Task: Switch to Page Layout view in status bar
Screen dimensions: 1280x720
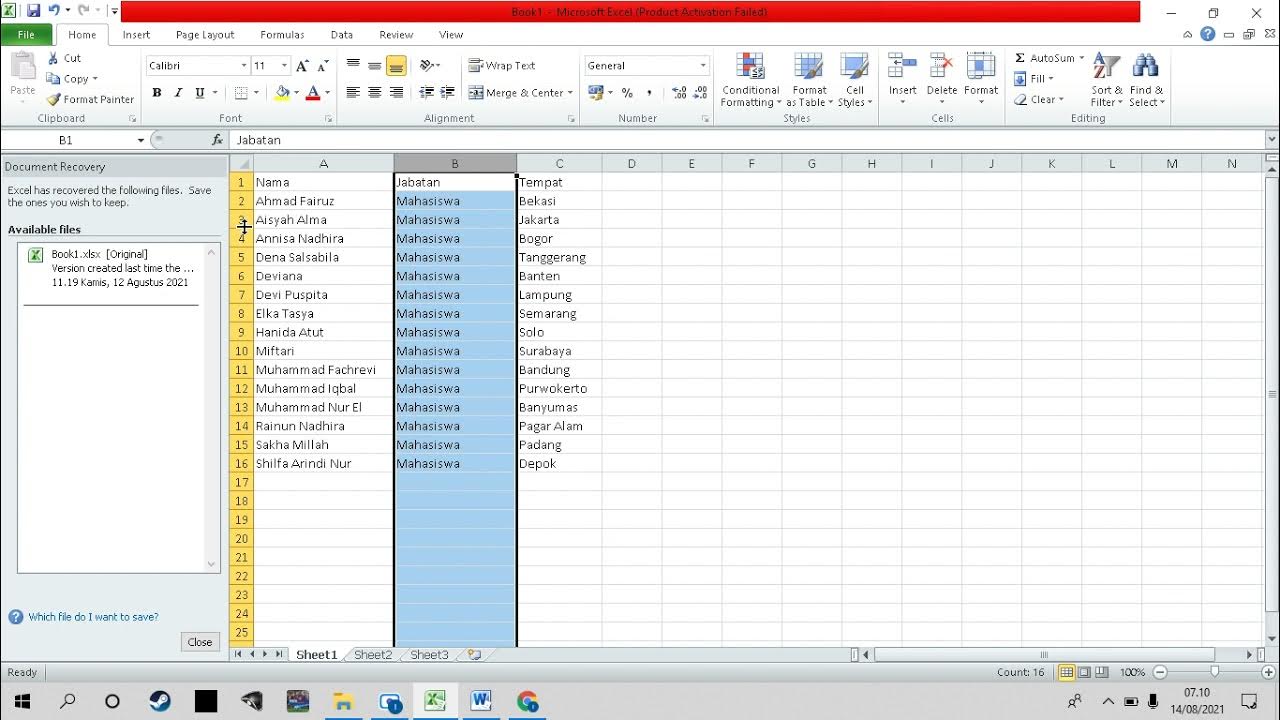Action: click(1084, 672)
